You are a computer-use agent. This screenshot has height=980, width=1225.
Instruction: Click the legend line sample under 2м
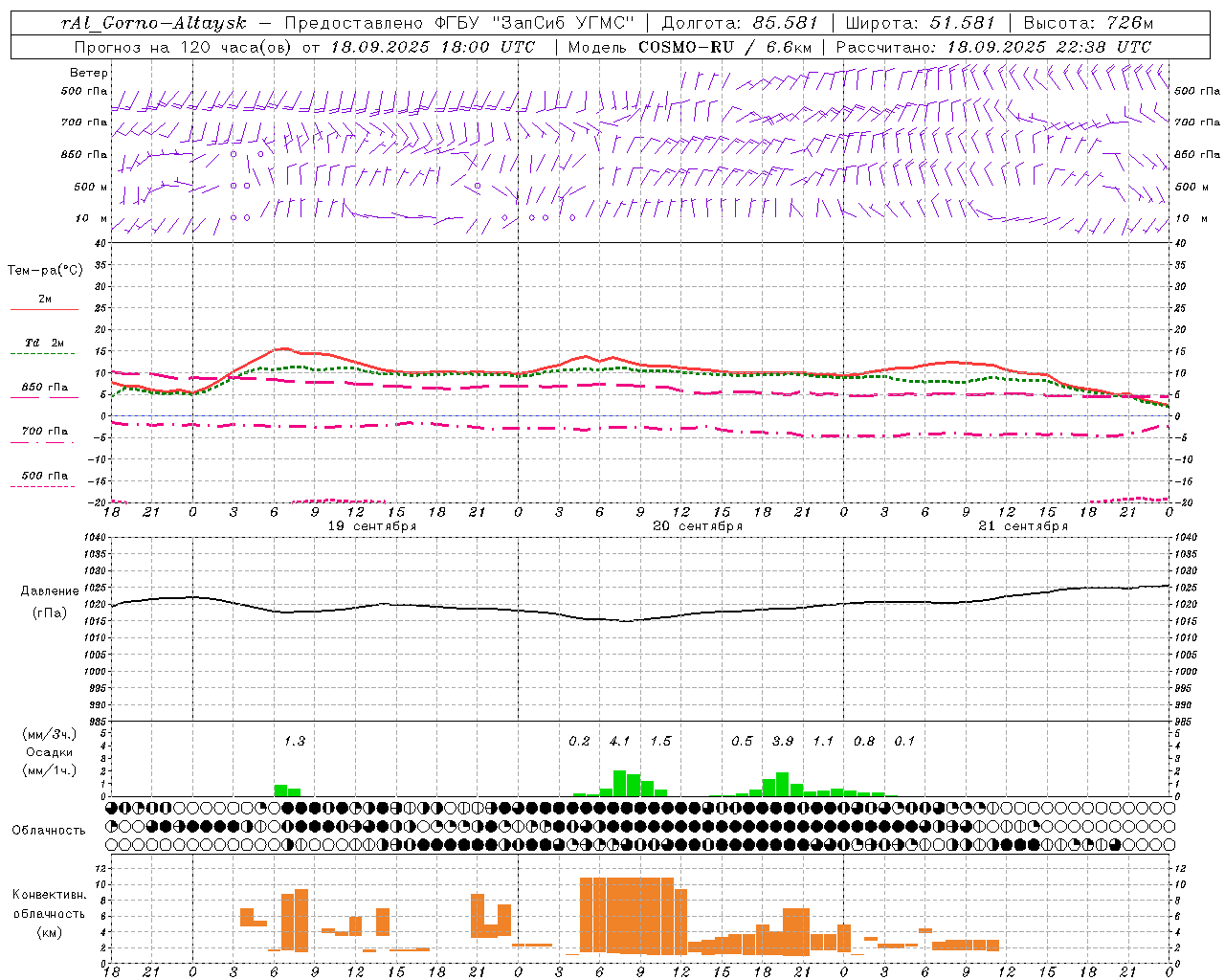(x=44, y=309)
